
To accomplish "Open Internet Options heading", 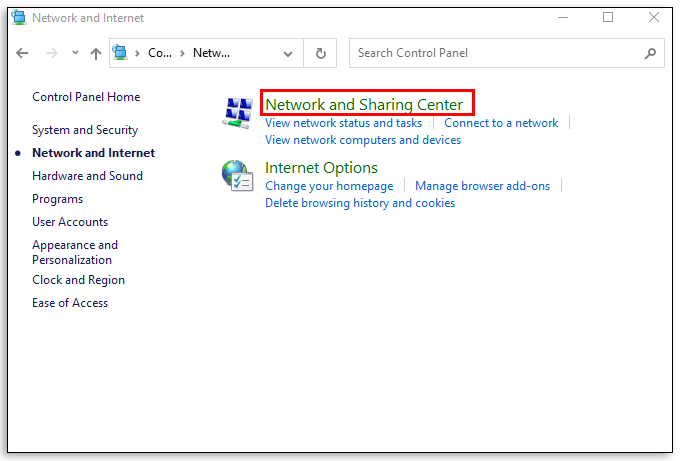I will tap(321, 168).
